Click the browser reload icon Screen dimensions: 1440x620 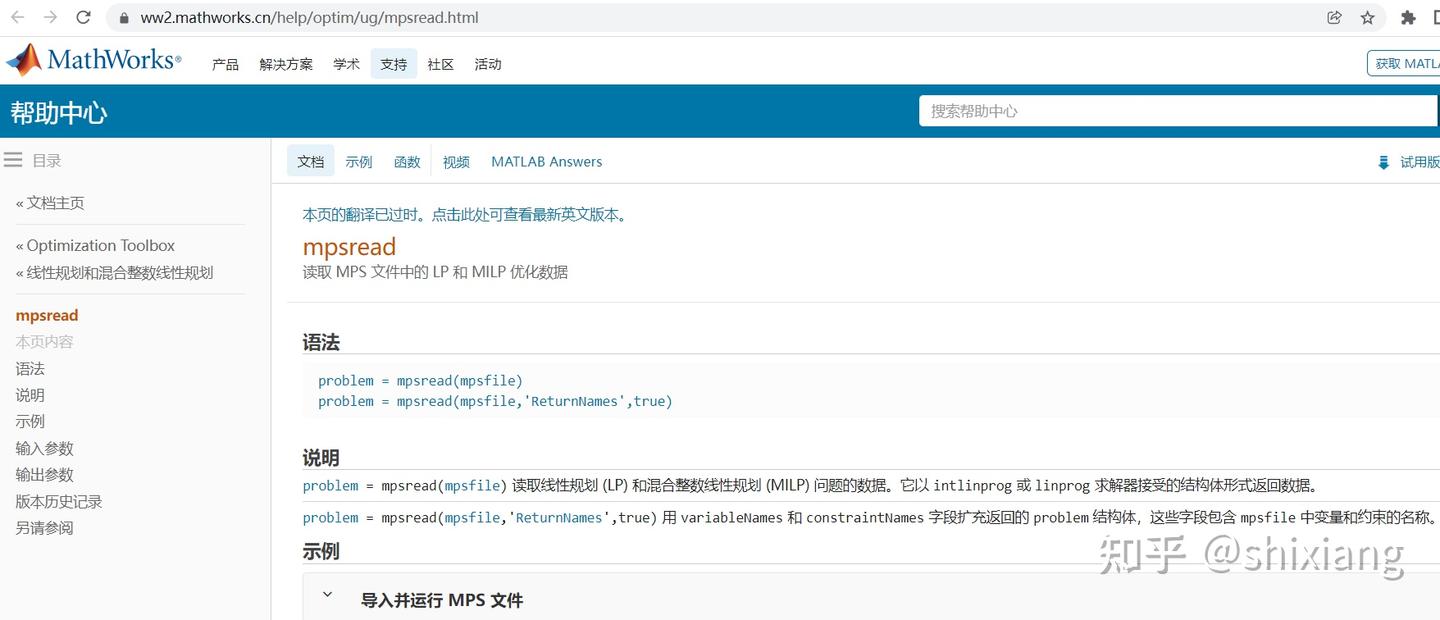83,17
